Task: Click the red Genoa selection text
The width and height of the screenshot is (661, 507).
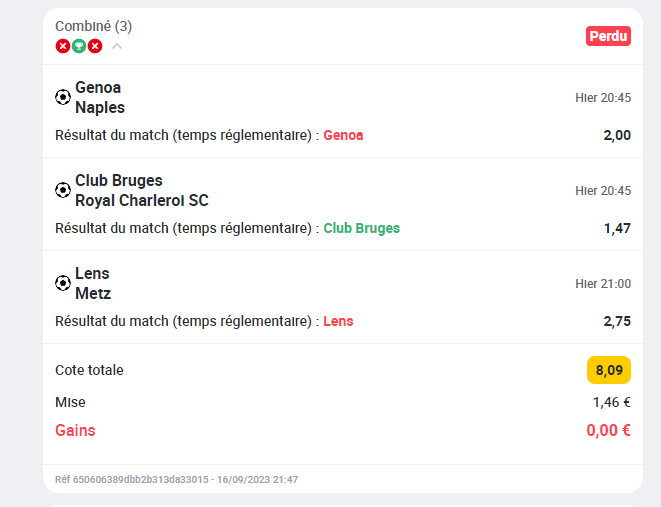Action: pyautogui.click(x=343, y=135)
